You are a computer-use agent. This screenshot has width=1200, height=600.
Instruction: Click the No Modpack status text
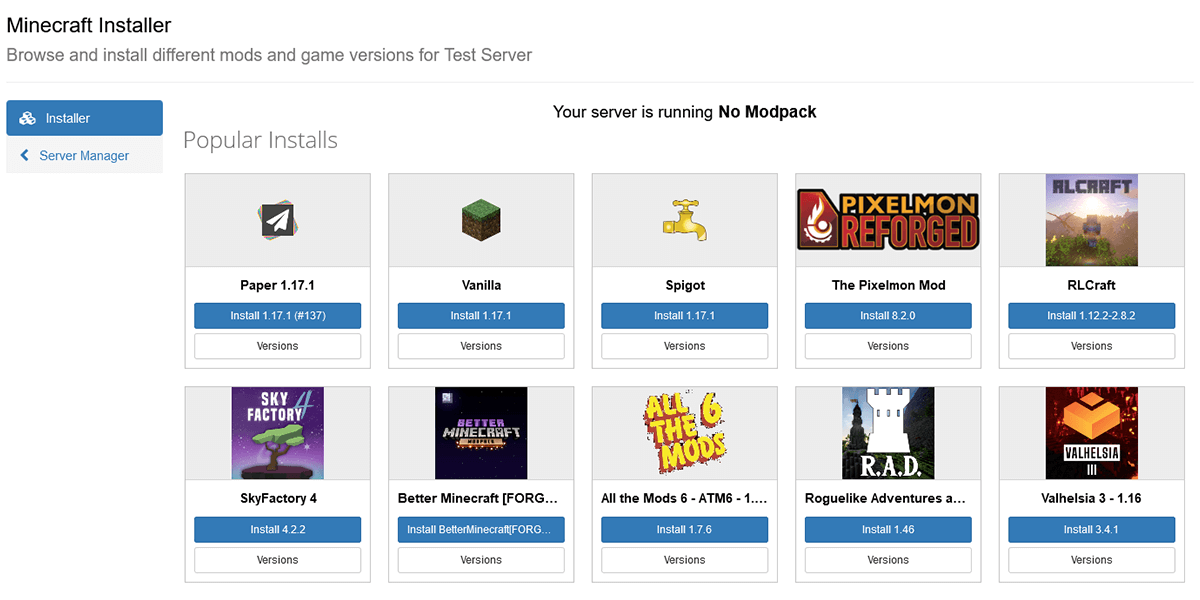tap(767, 112)
